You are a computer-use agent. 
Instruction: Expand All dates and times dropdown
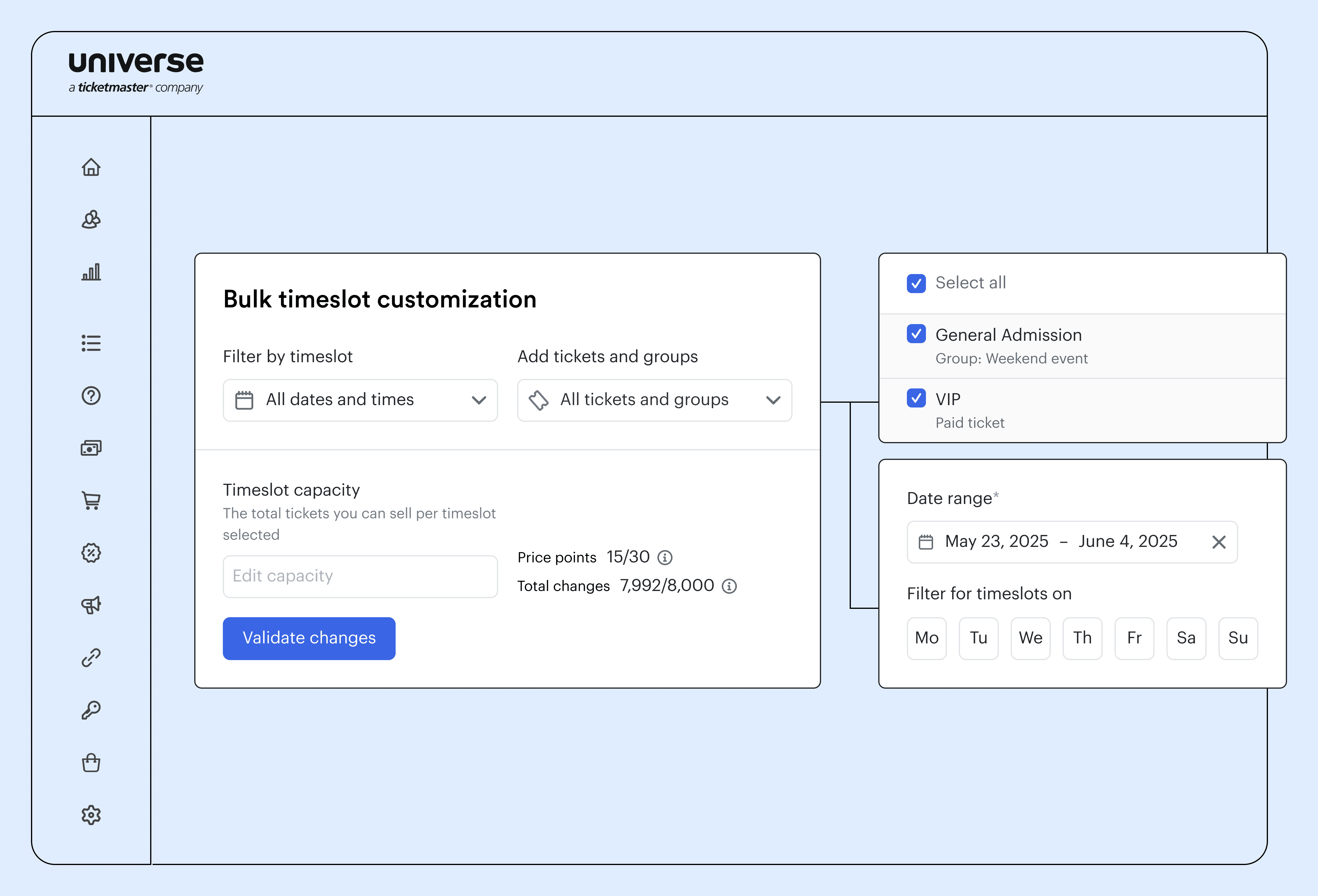click(x=360, y=400)
